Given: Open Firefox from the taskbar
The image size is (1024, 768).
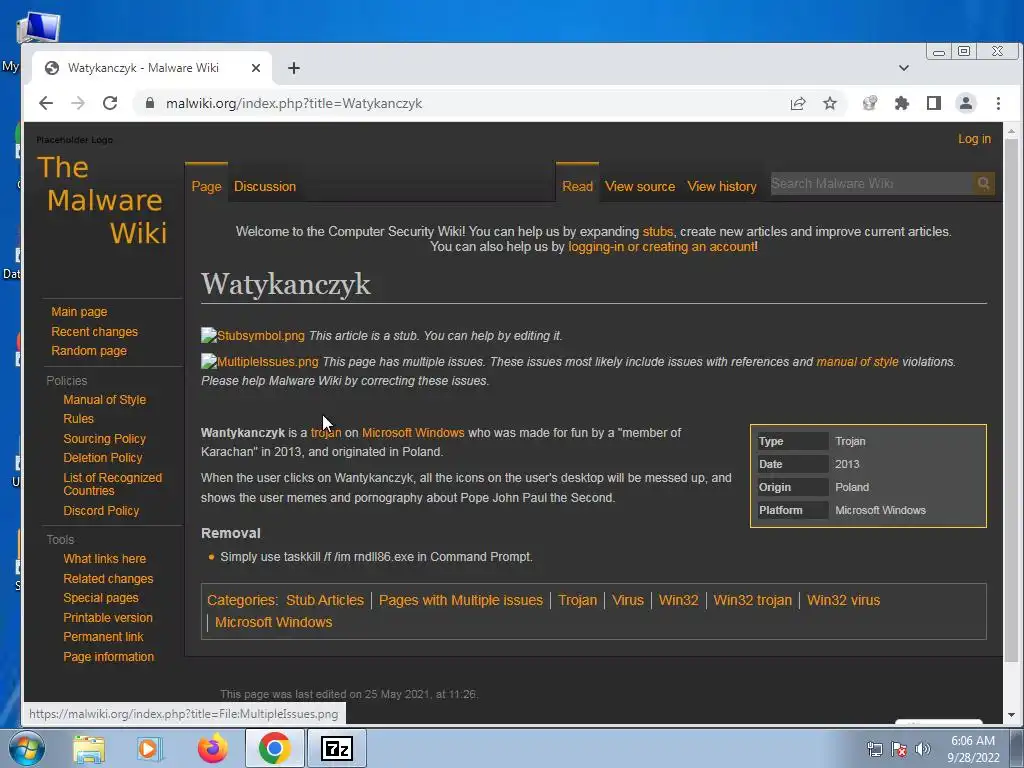Looking at the screenshot, I should pos(212,748).
